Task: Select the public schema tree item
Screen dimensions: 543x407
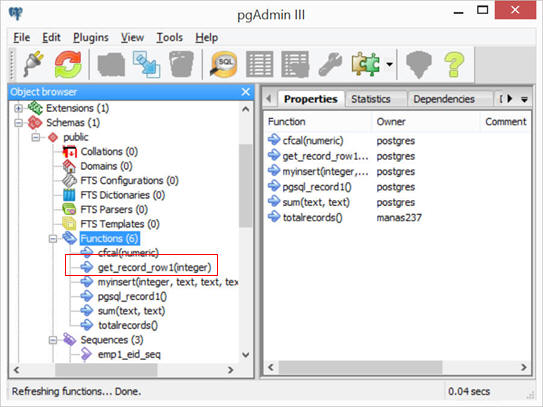Action: pyautogui.click(x=75, y=137)
